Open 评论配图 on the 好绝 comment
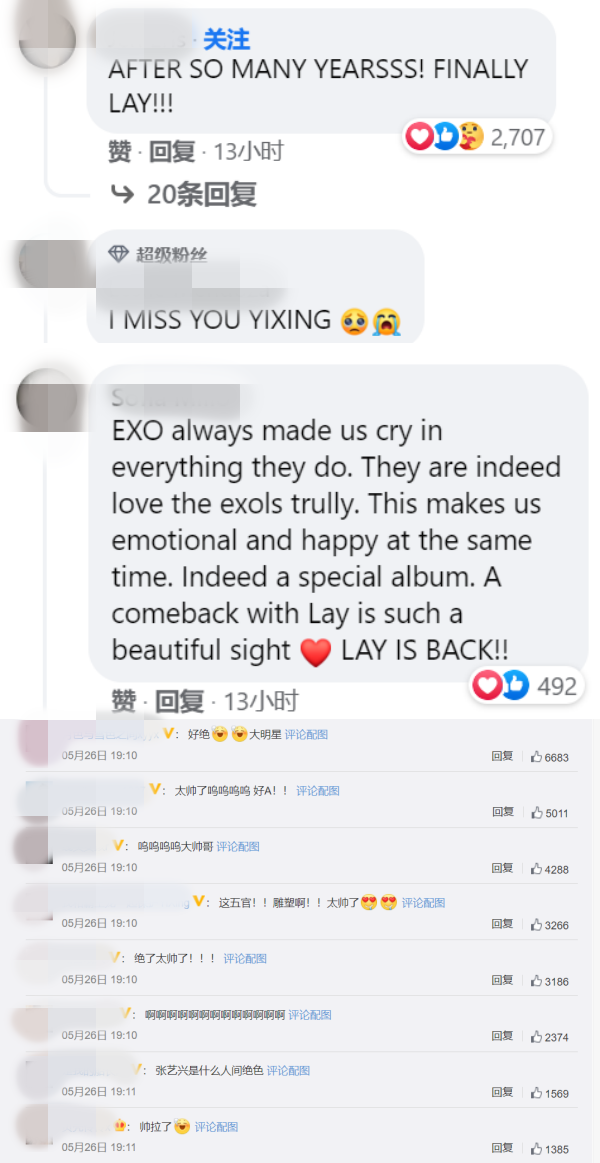The width and height of the screenshot is (600, 1163). pyautogui.click(x=306, y=734)
